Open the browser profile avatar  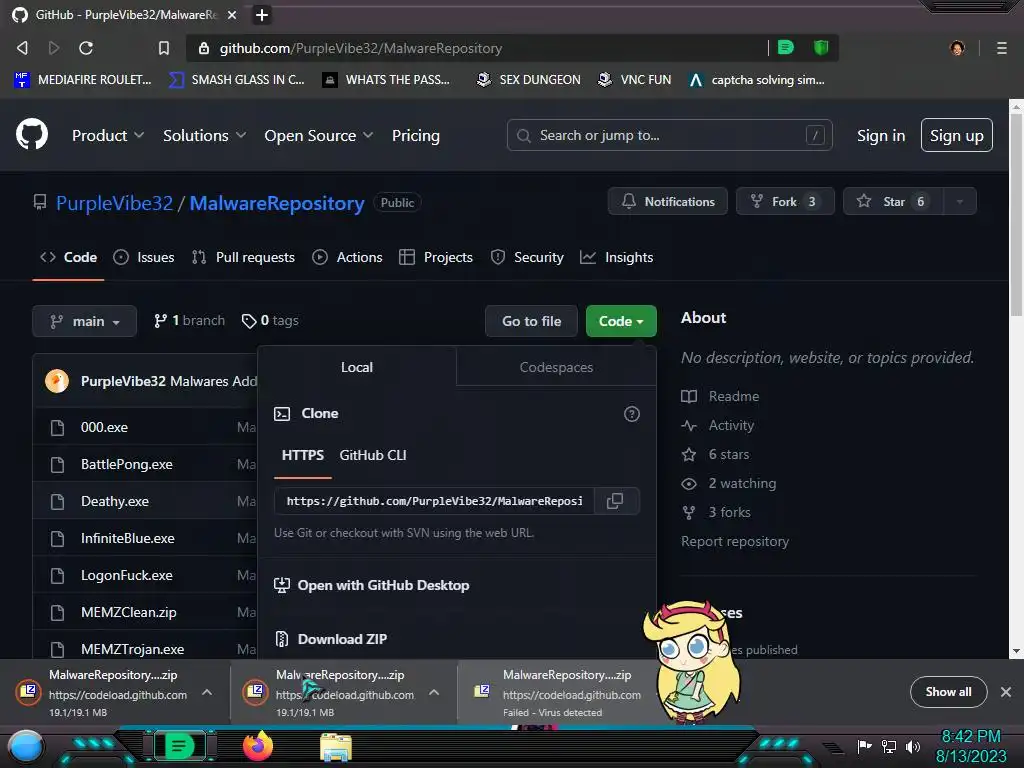click(x=957, y=48)
